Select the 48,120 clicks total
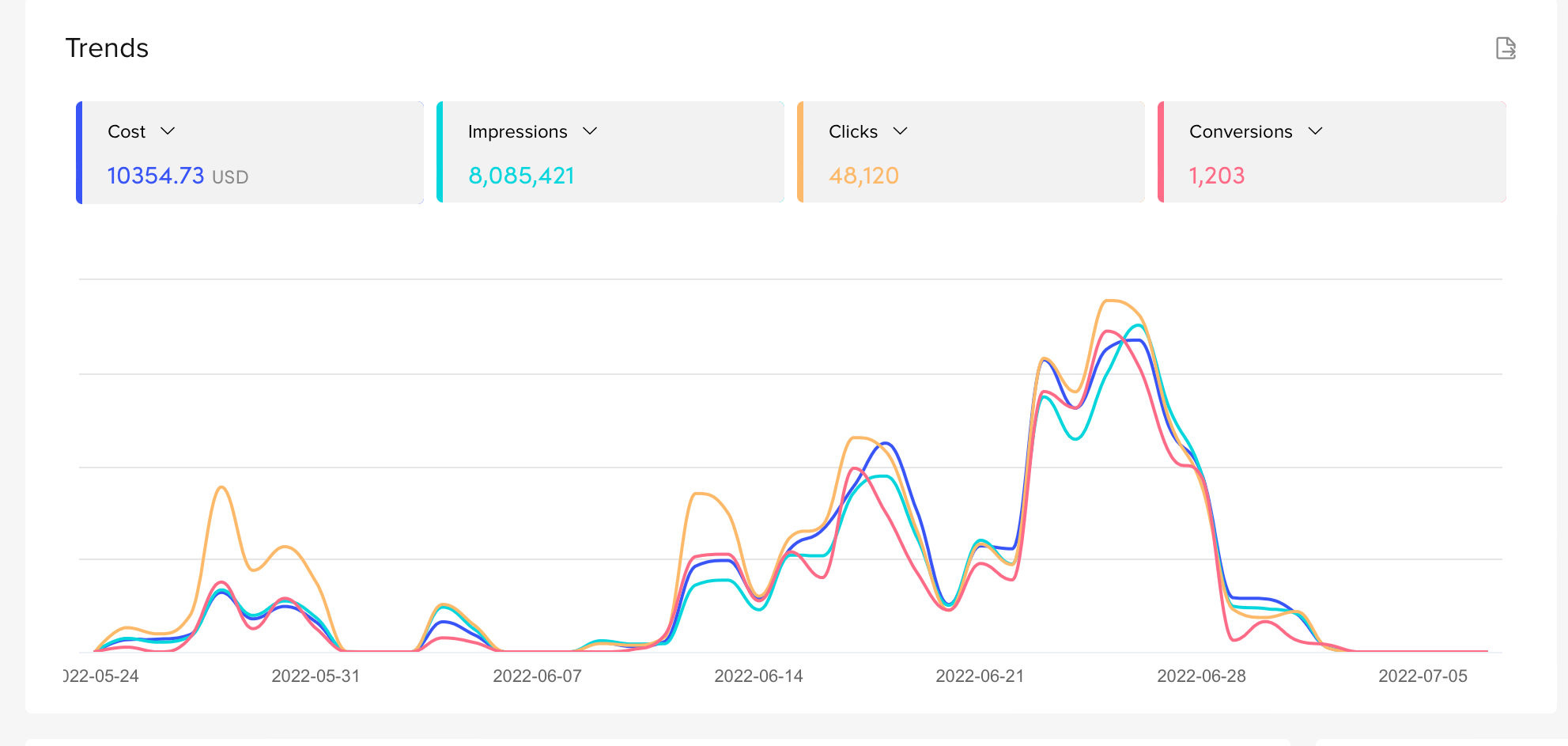The height and width of the screenshot is (746, 1568). pos(863,176)
